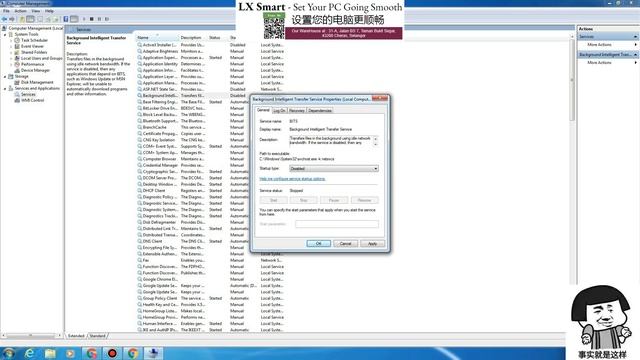Expand the Event Viewer tree node
The width and height of the screenshot is (640, 360).
(x=11, y=47)
